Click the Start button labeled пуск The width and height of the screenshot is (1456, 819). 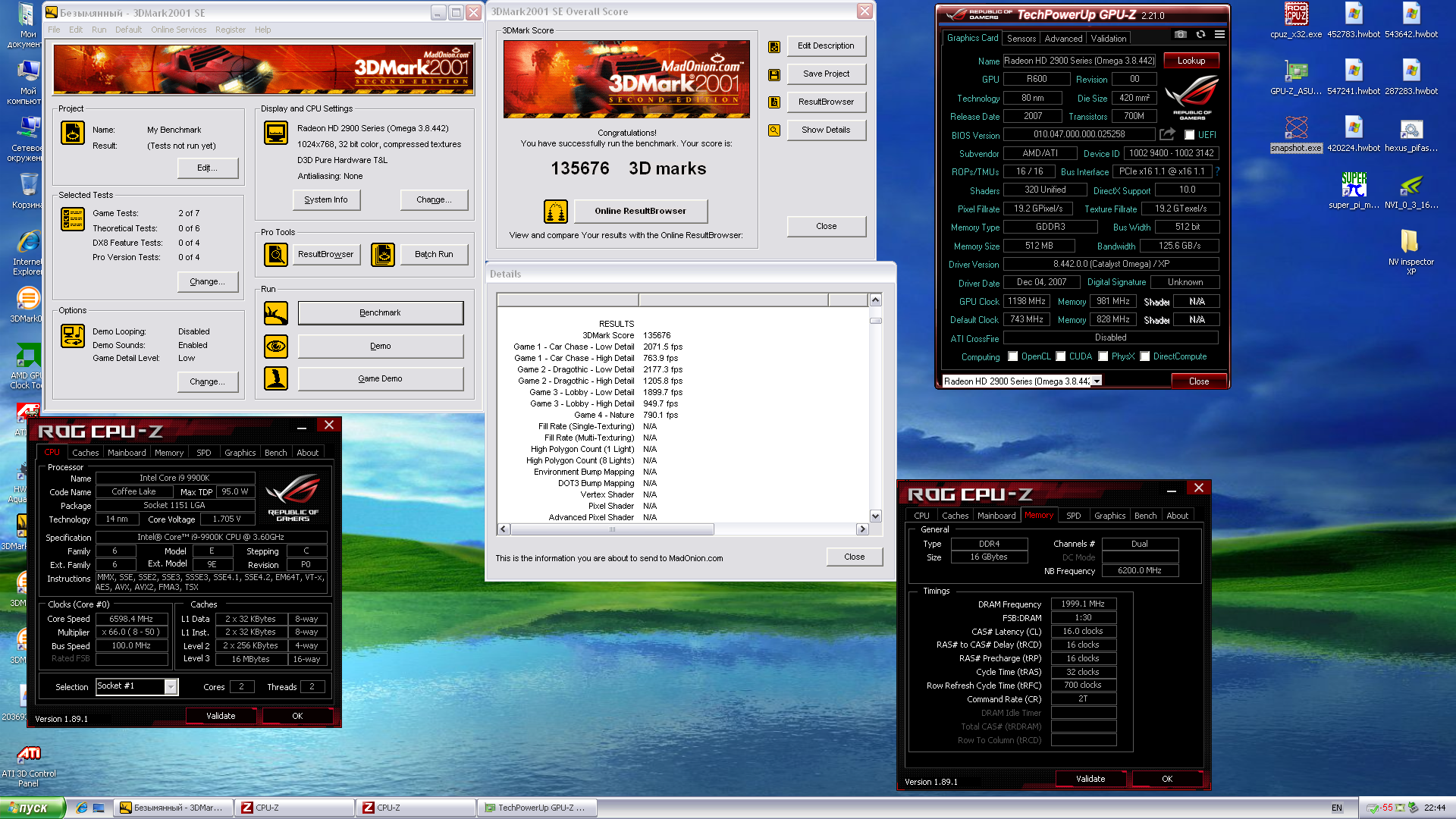tap(33, 808)
